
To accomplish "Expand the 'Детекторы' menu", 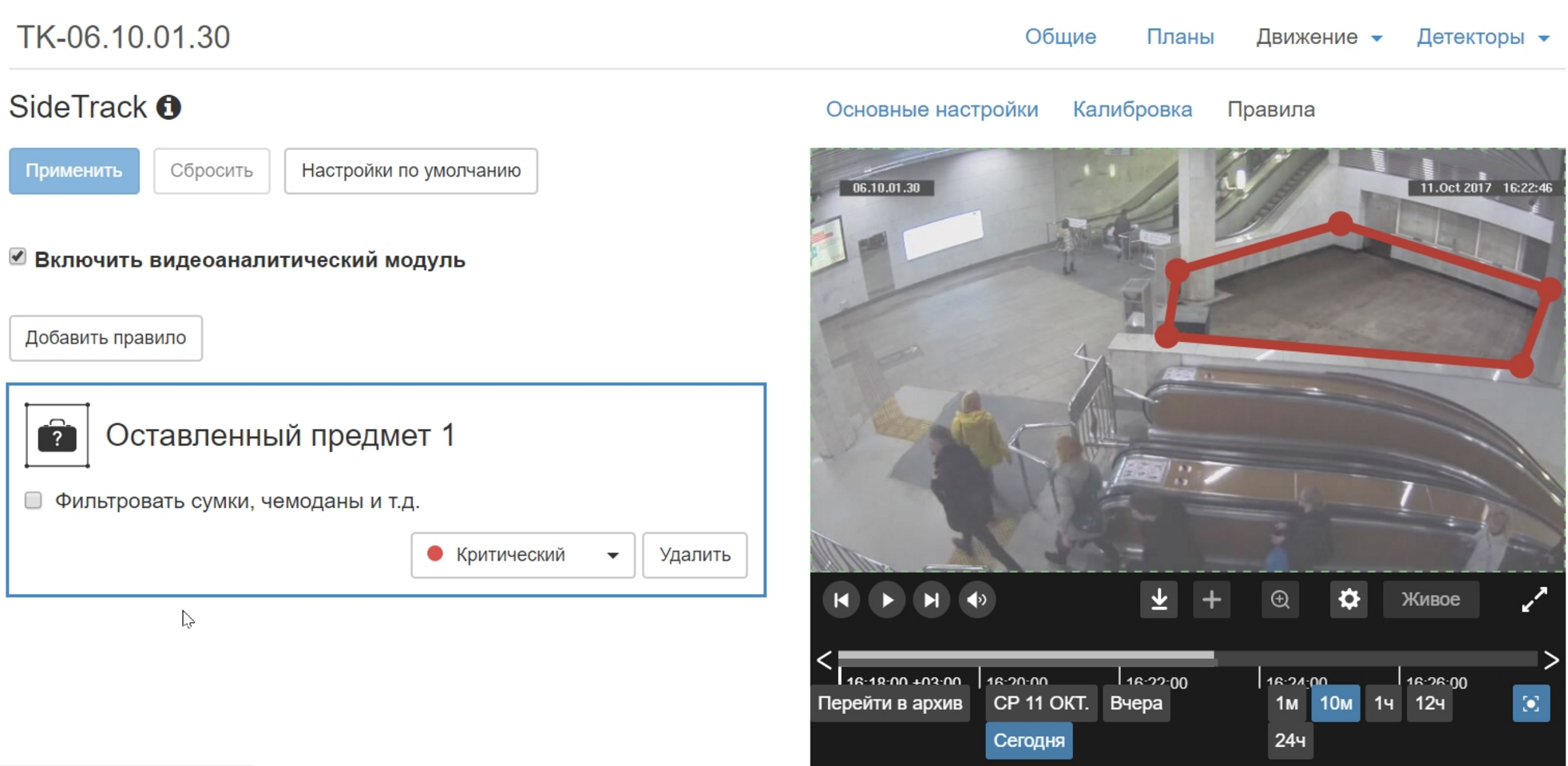I will [1483, 37].
